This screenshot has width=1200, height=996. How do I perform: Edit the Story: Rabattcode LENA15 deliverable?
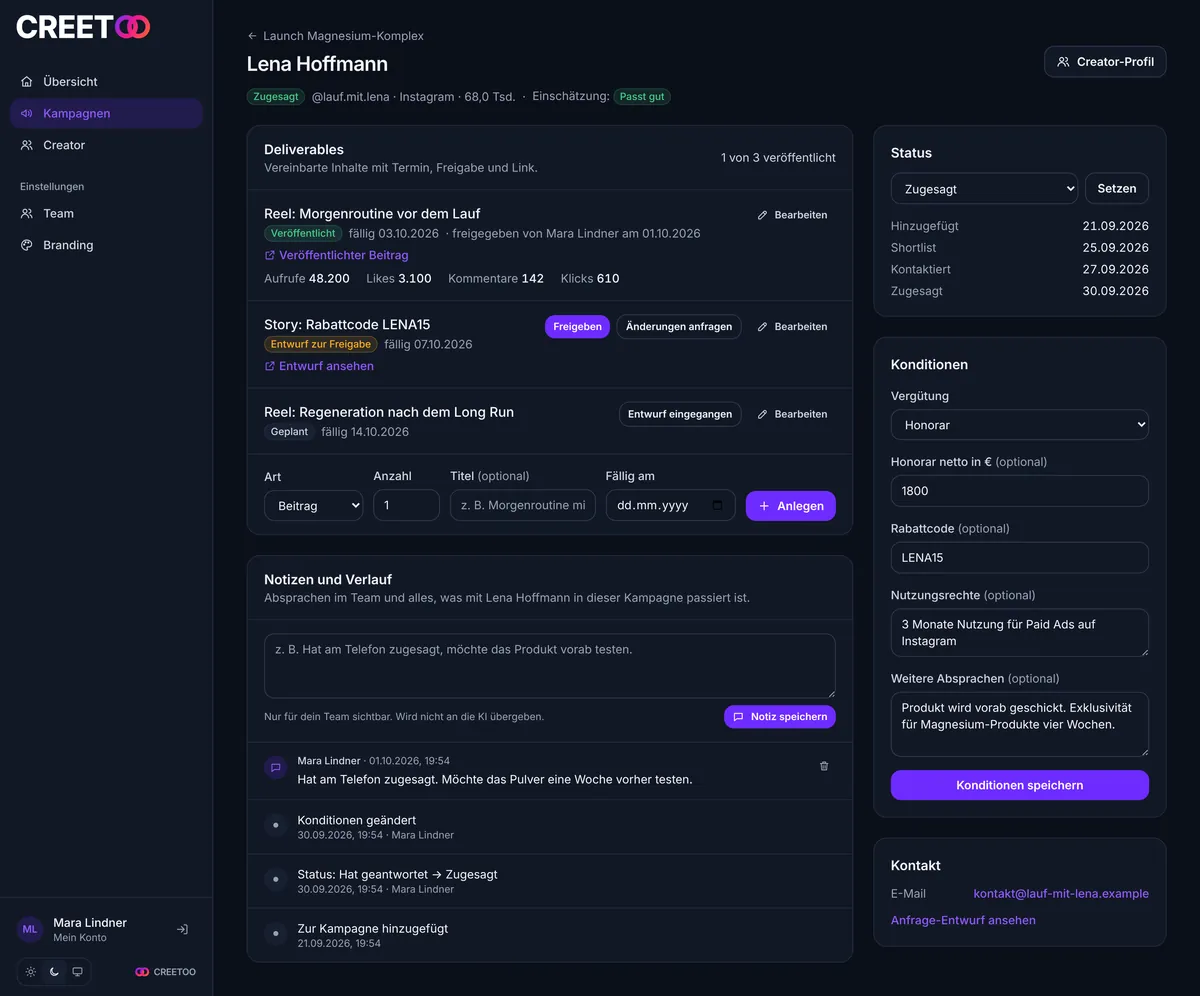click(792, 327)
